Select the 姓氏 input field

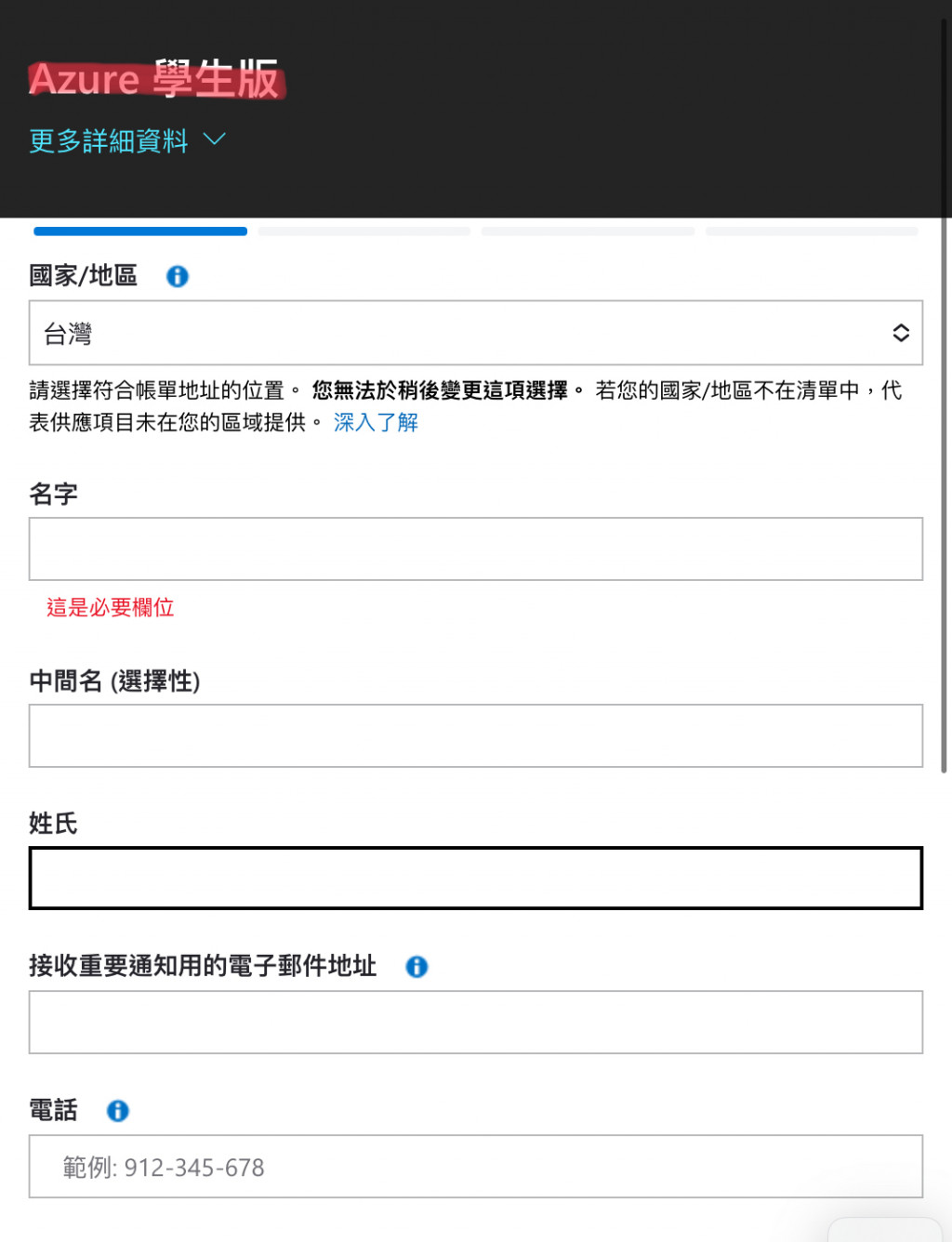point(476,879)
